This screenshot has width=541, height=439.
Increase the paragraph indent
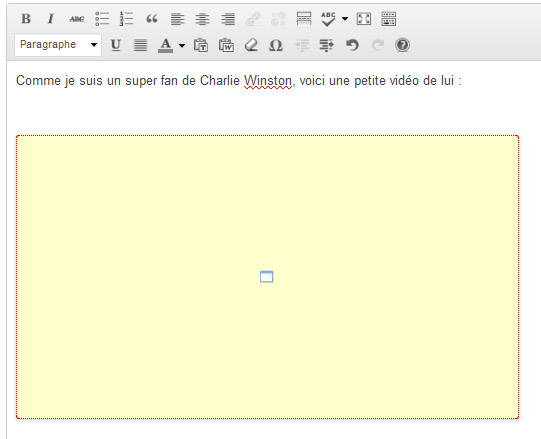point(326,45)
